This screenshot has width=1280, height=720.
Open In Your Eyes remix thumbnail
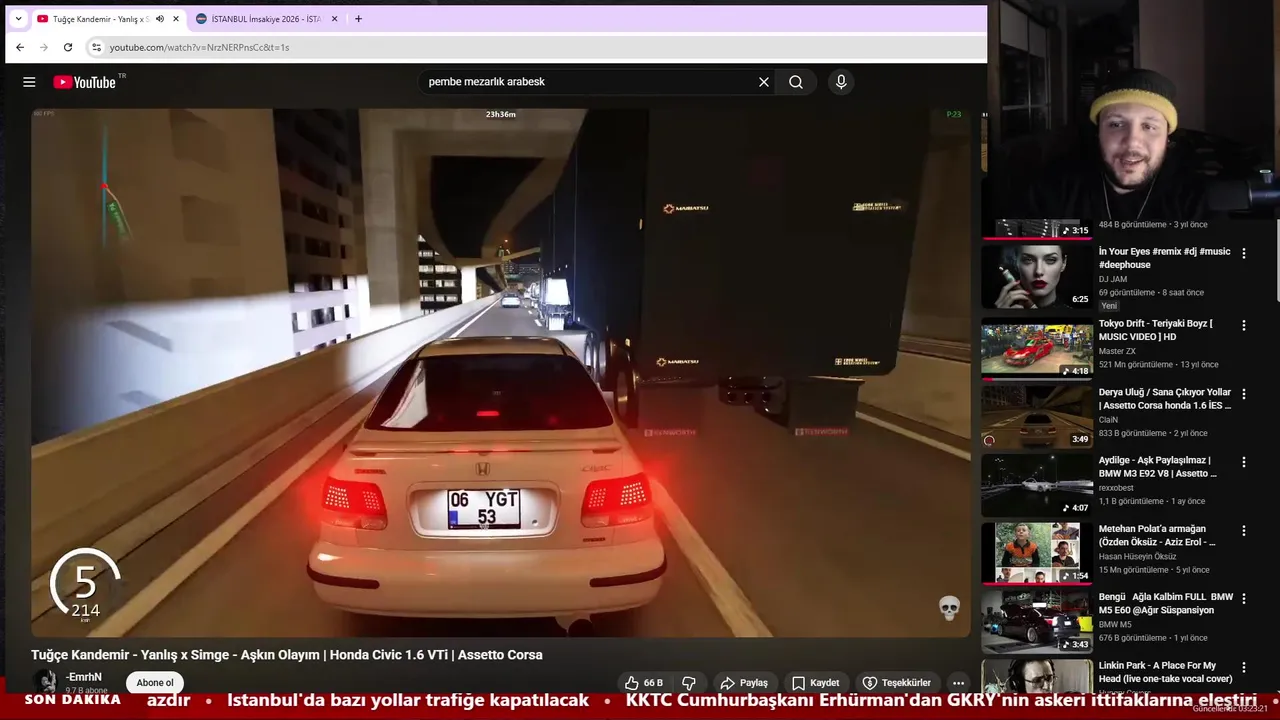click(x=1037, y=276)
